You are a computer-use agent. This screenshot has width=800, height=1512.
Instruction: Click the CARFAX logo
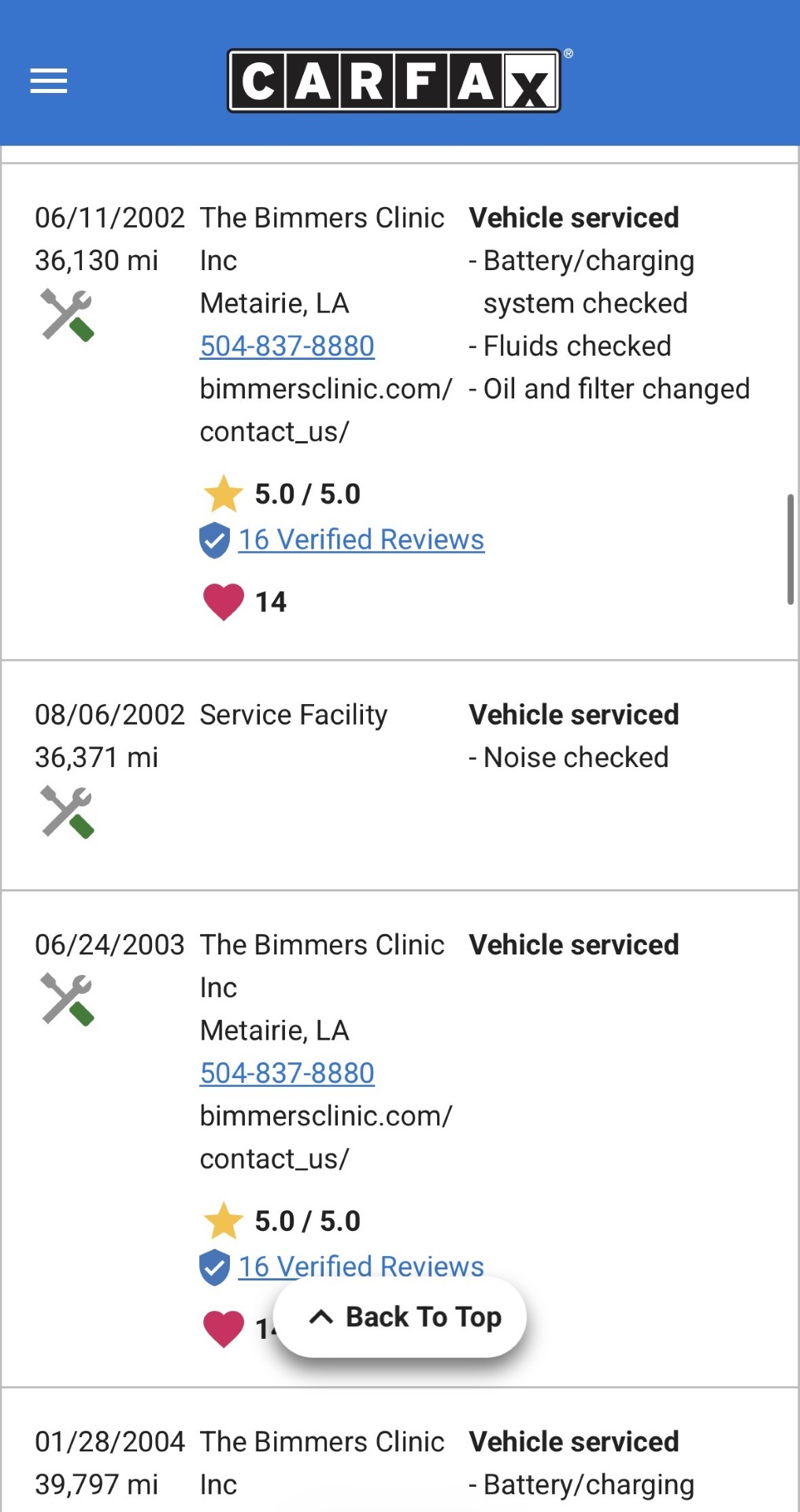click(x=394, y=80)
